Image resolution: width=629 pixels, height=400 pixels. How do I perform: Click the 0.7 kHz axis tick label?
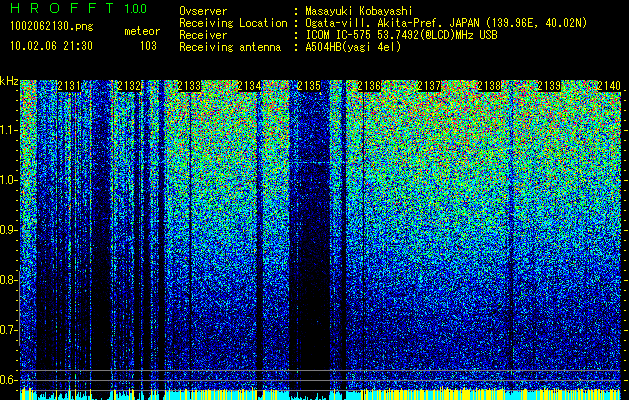[x=9, y=330]
